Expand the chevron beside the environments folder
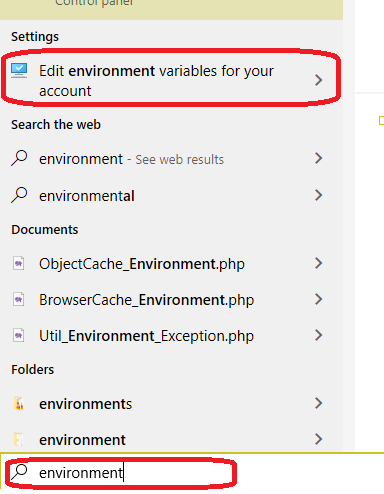The width and height of the screenshot is (384, 494). 319,403
